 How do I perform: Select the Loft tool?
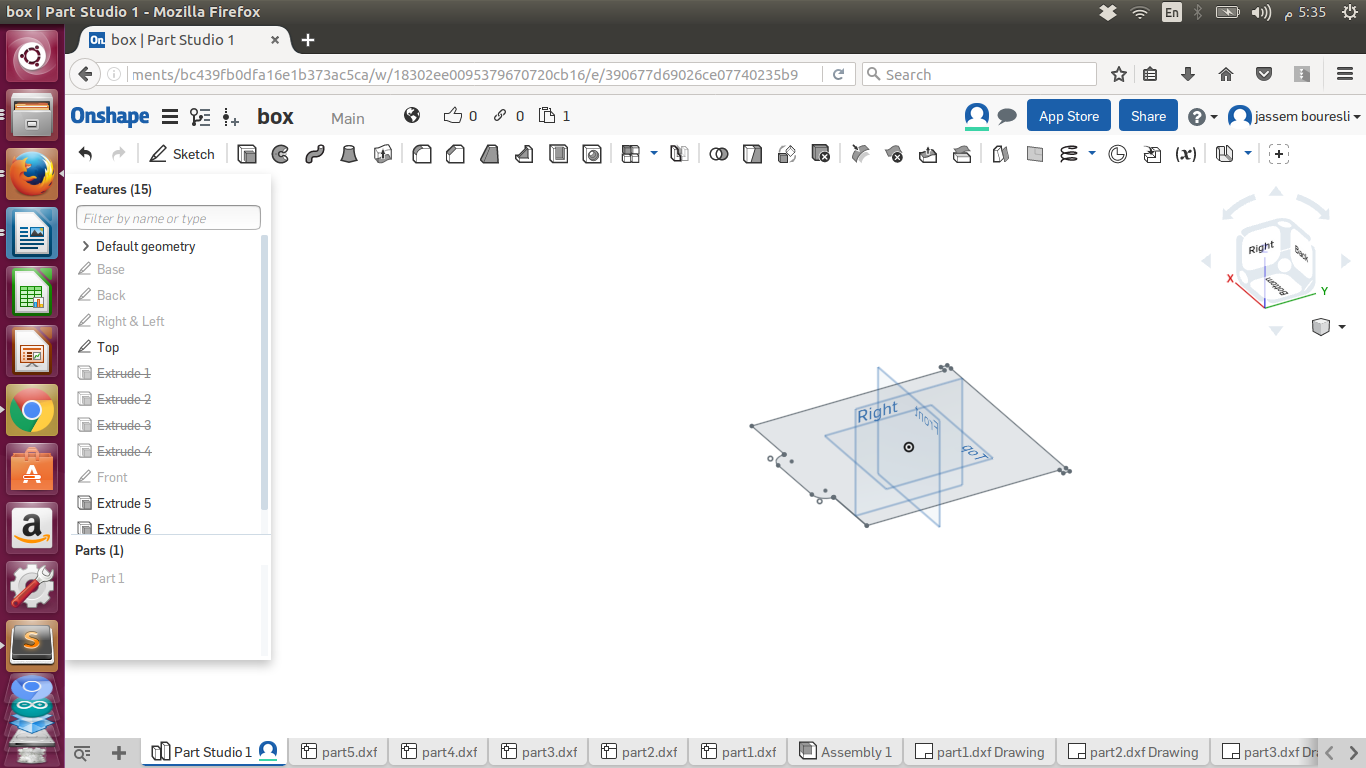pos(349,154)
